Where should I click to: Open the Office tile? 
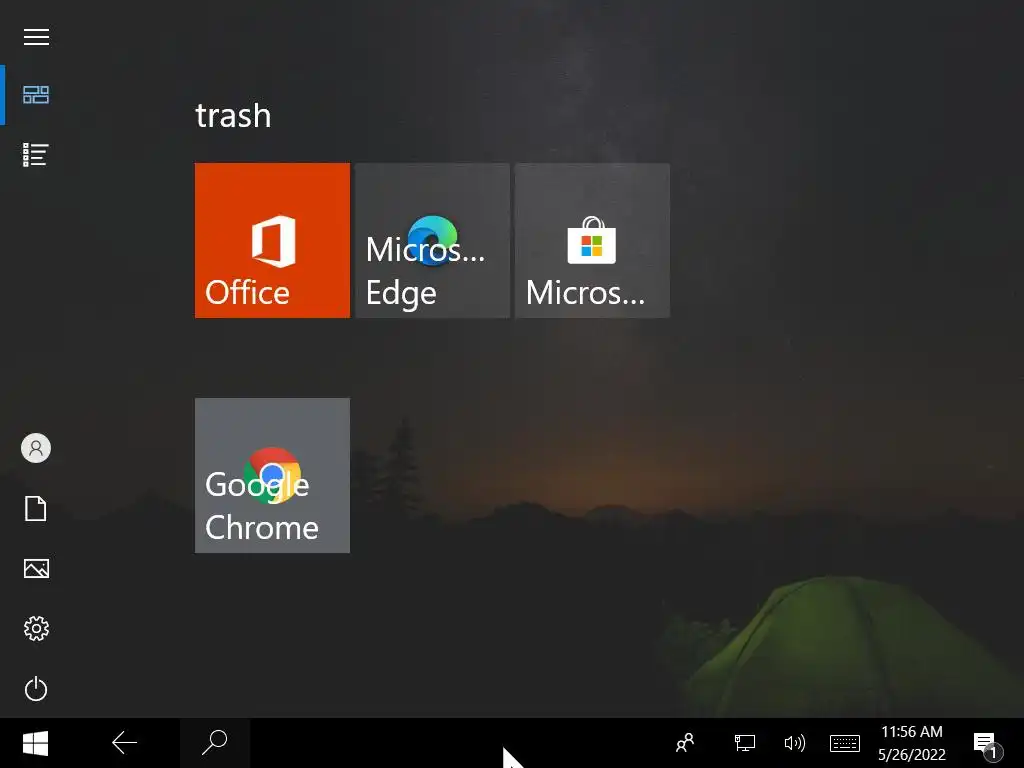click(272, 240)
